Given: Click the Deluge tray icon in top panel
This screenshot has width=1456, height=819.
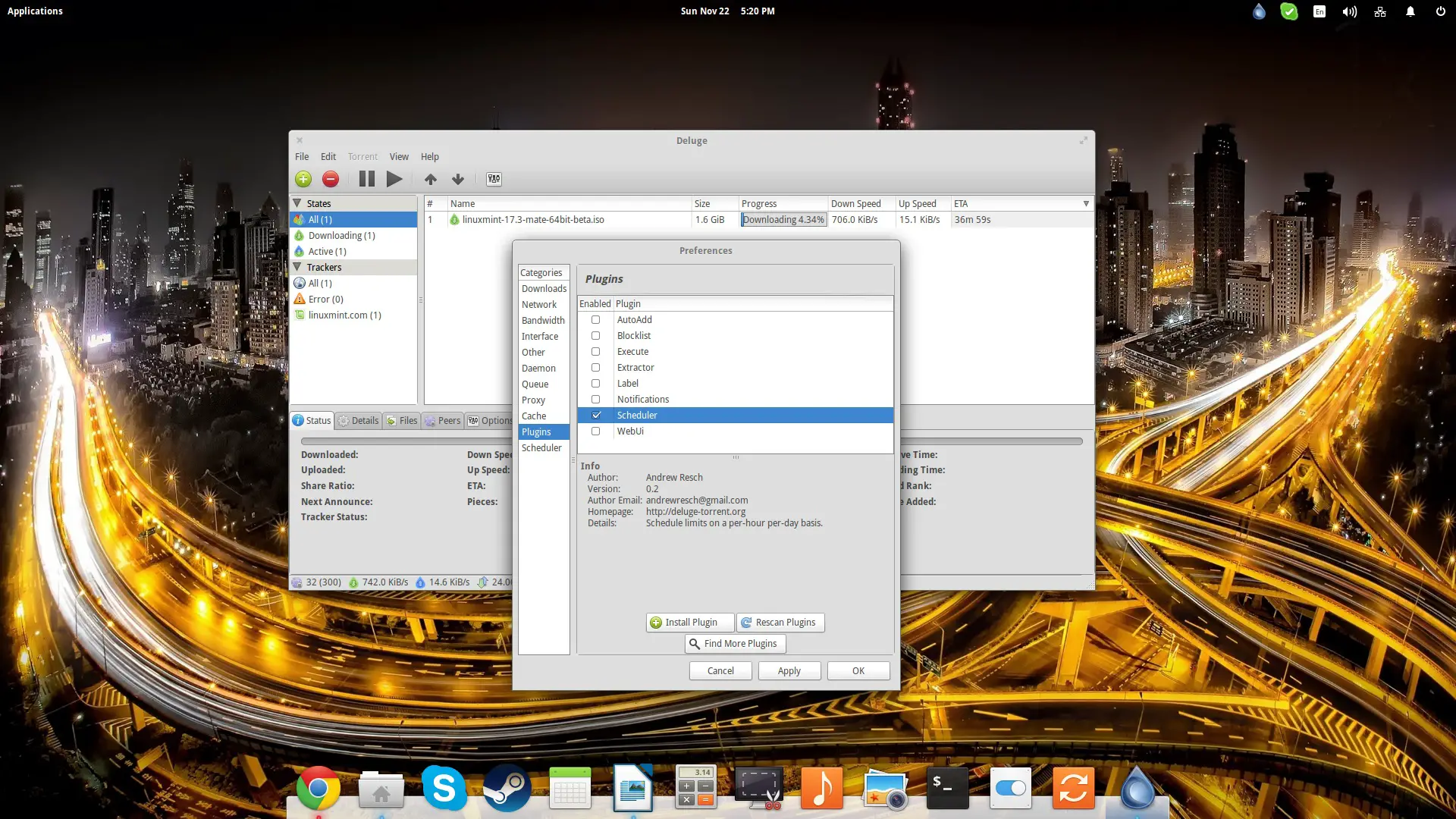Looking at the screenshot, I should 1259,11.
